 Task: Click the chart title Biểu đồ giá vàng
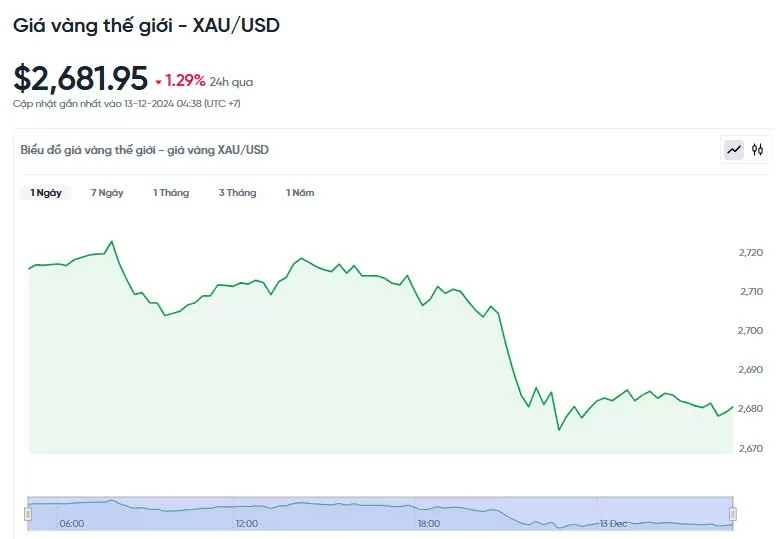click(x=145, y=150)
